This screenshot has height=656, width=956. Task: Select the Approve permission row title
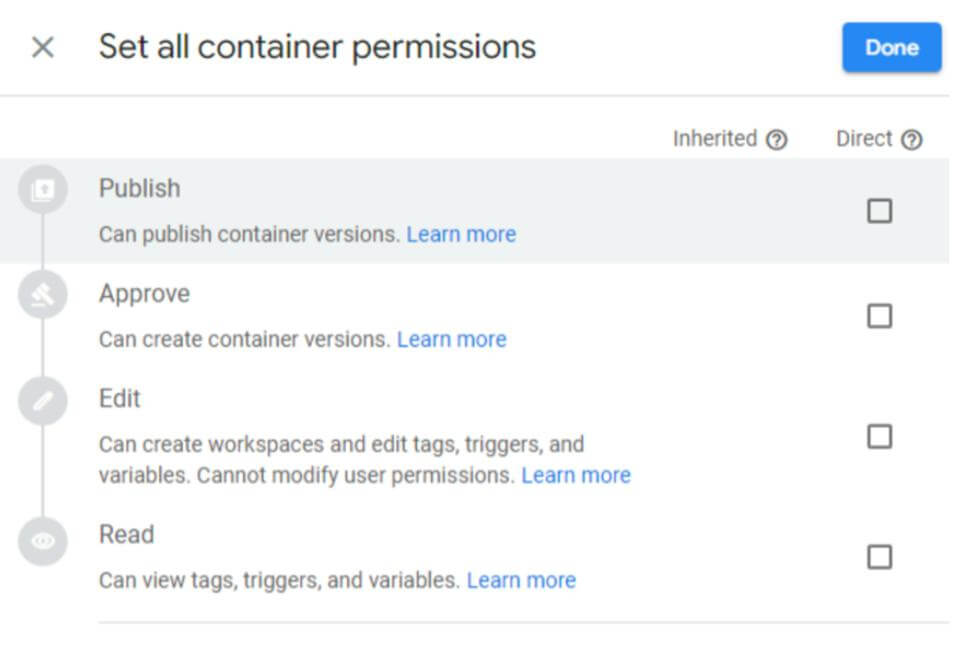tap(144, 293)
